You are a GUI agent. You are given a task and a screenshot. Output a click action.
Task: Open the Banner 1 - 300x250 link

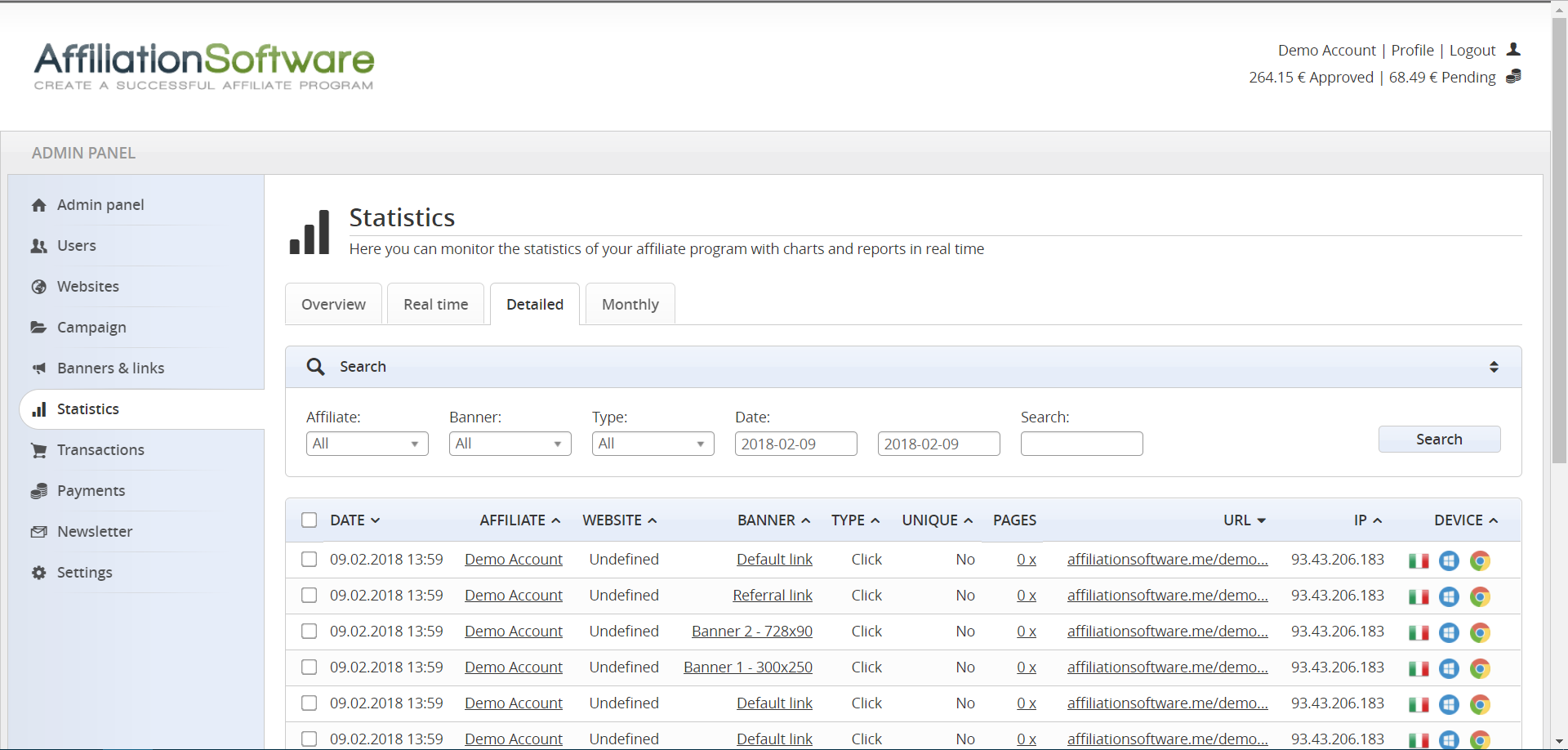[x=748, y=667]
